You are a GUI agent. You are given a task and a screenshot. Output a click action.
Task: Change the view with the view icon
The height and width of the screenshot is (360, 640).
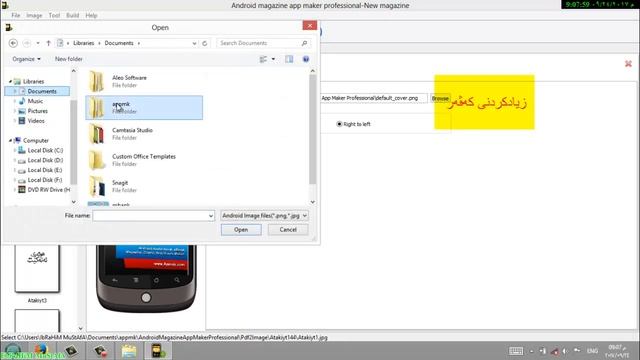pos(263,59)
